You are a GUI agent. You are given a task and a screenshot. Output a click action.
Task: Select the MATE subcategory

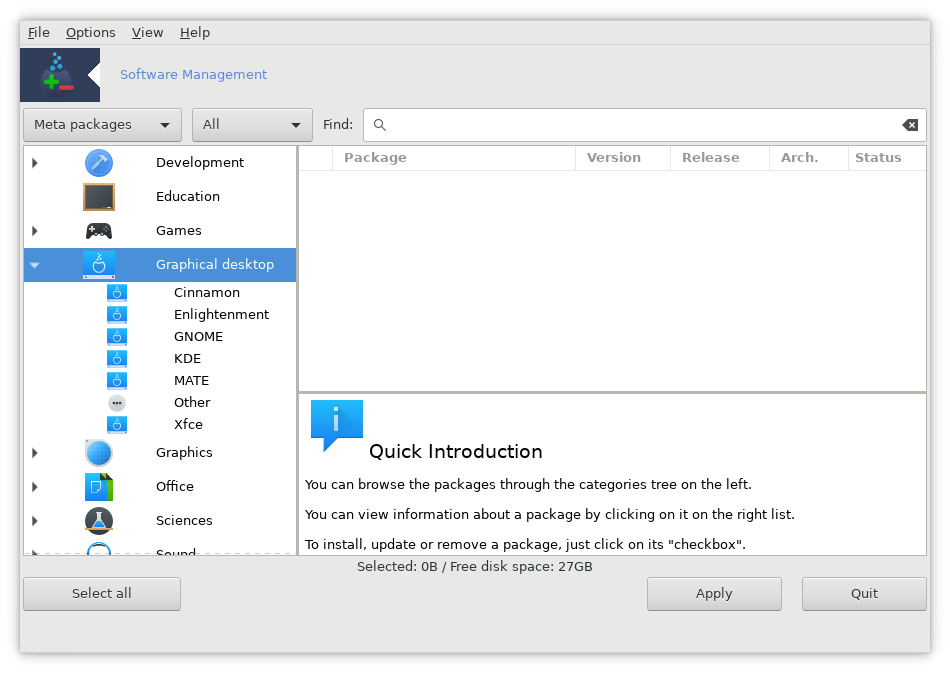pyautogui.click(x=191, y=380)
